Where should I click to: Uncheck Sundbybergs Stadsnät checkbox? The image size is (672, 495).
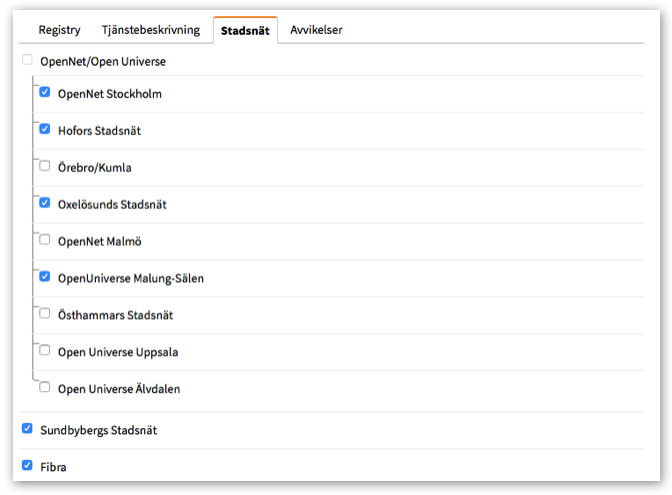click(x=27, y=428)
